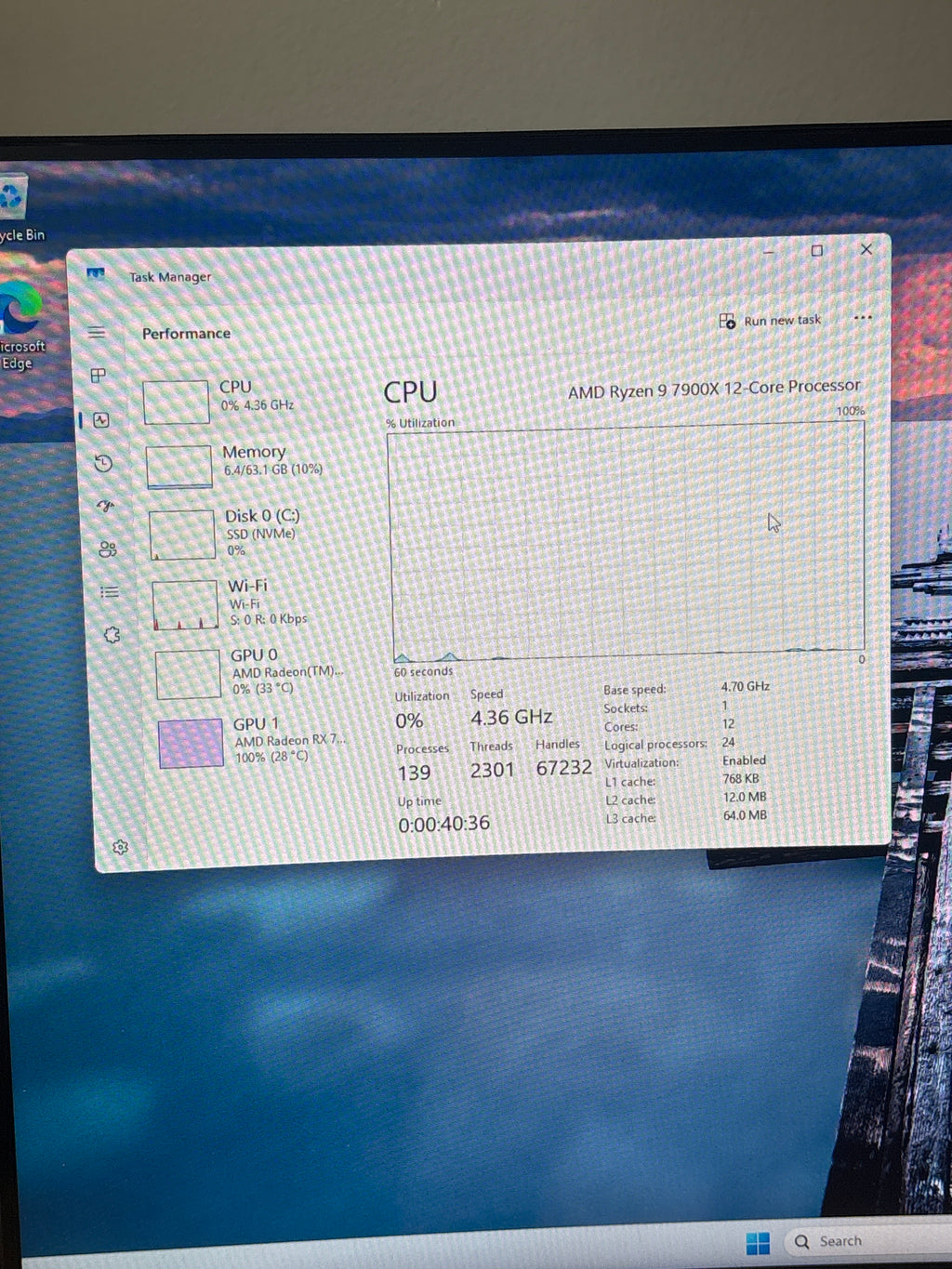
Task: Open the App history icon in sidebar
Action: coord(103,463)
